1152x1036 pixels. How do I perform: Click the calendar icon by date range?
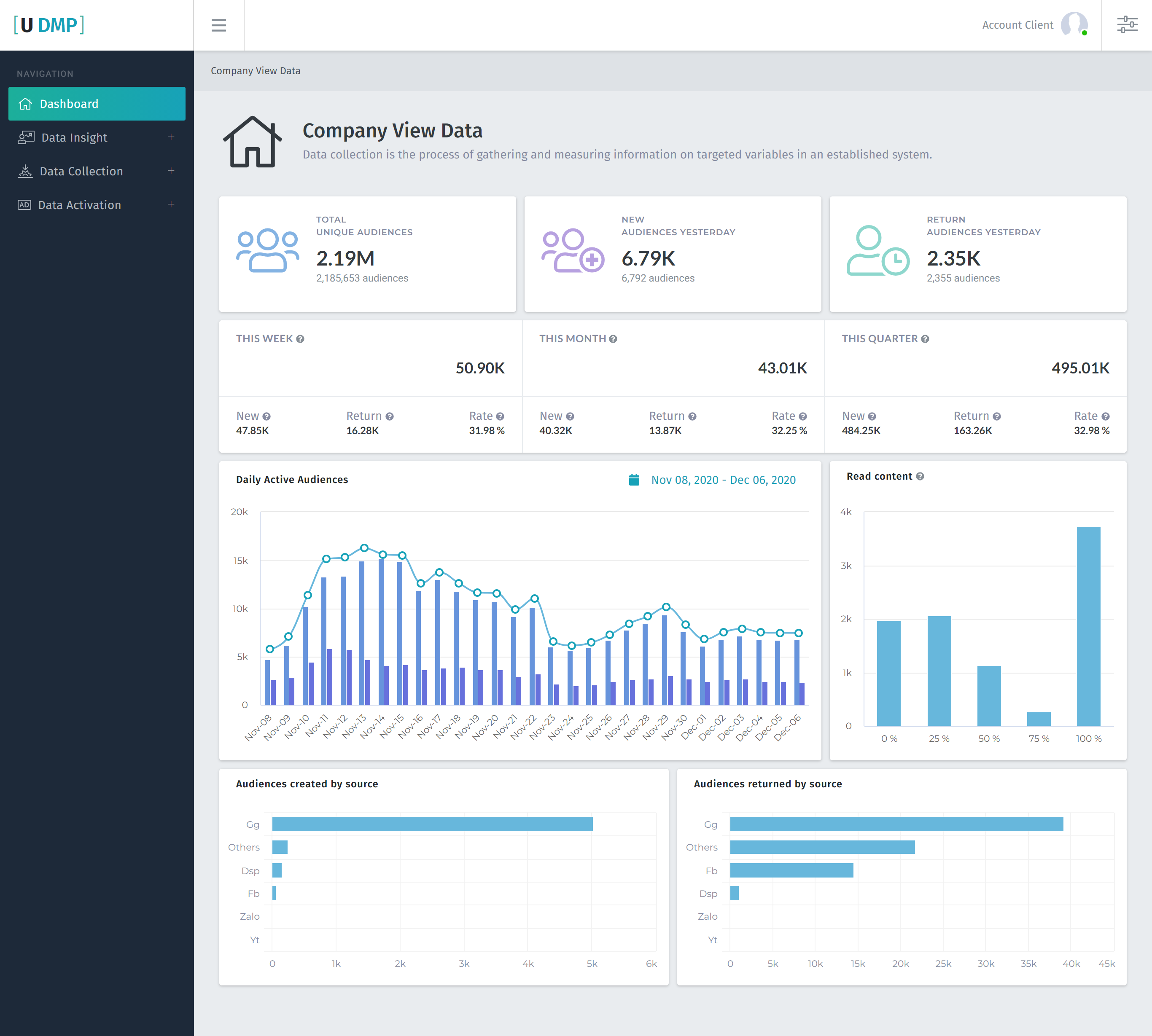tap(634, 480)
